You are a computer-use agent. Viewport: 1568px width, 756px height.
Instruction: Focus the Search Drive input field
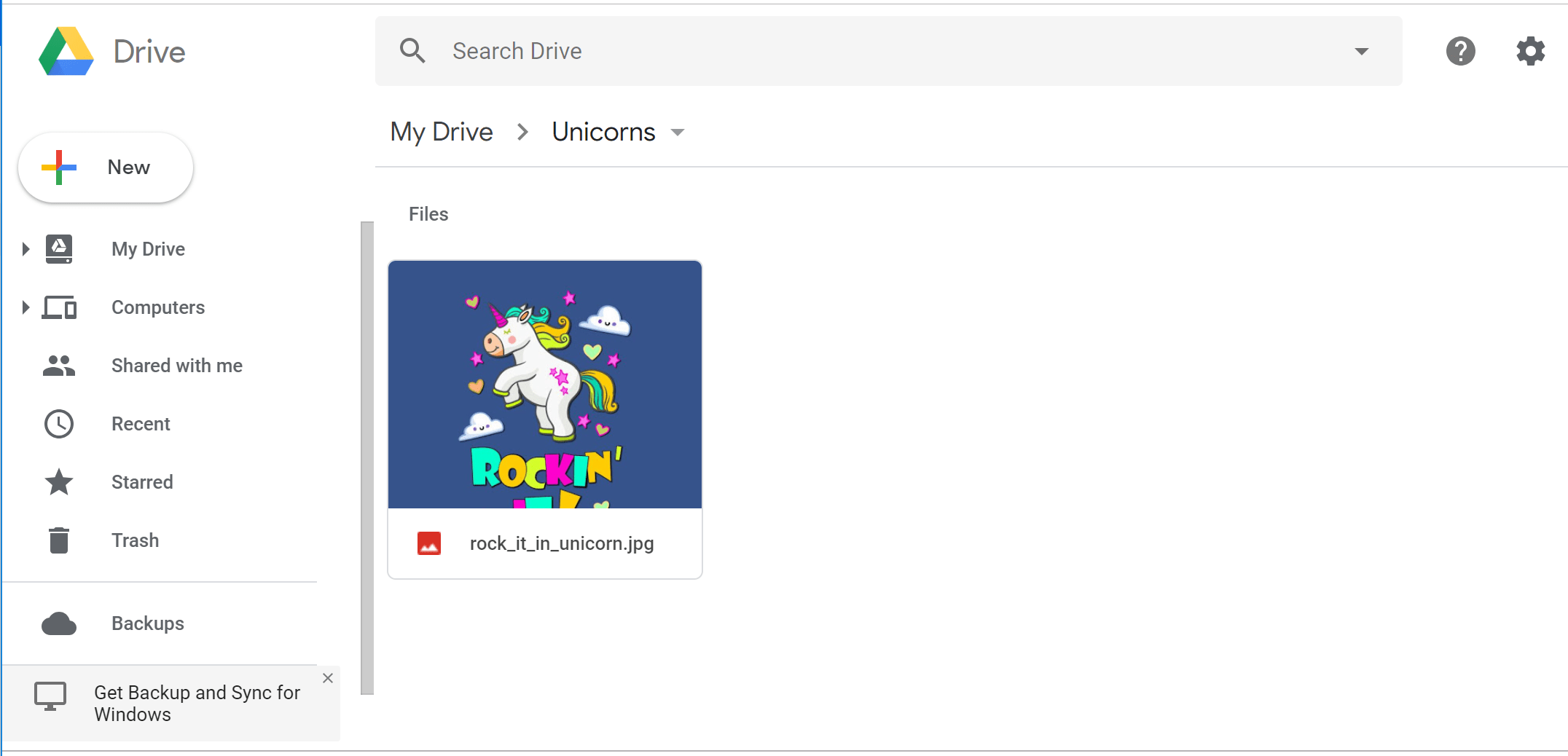pyautogui.click(x=874, y=51)
